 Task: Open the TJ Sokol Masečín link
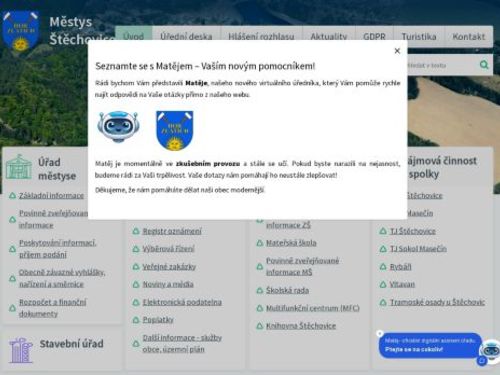pyautogui.click(x=418, y=249)
